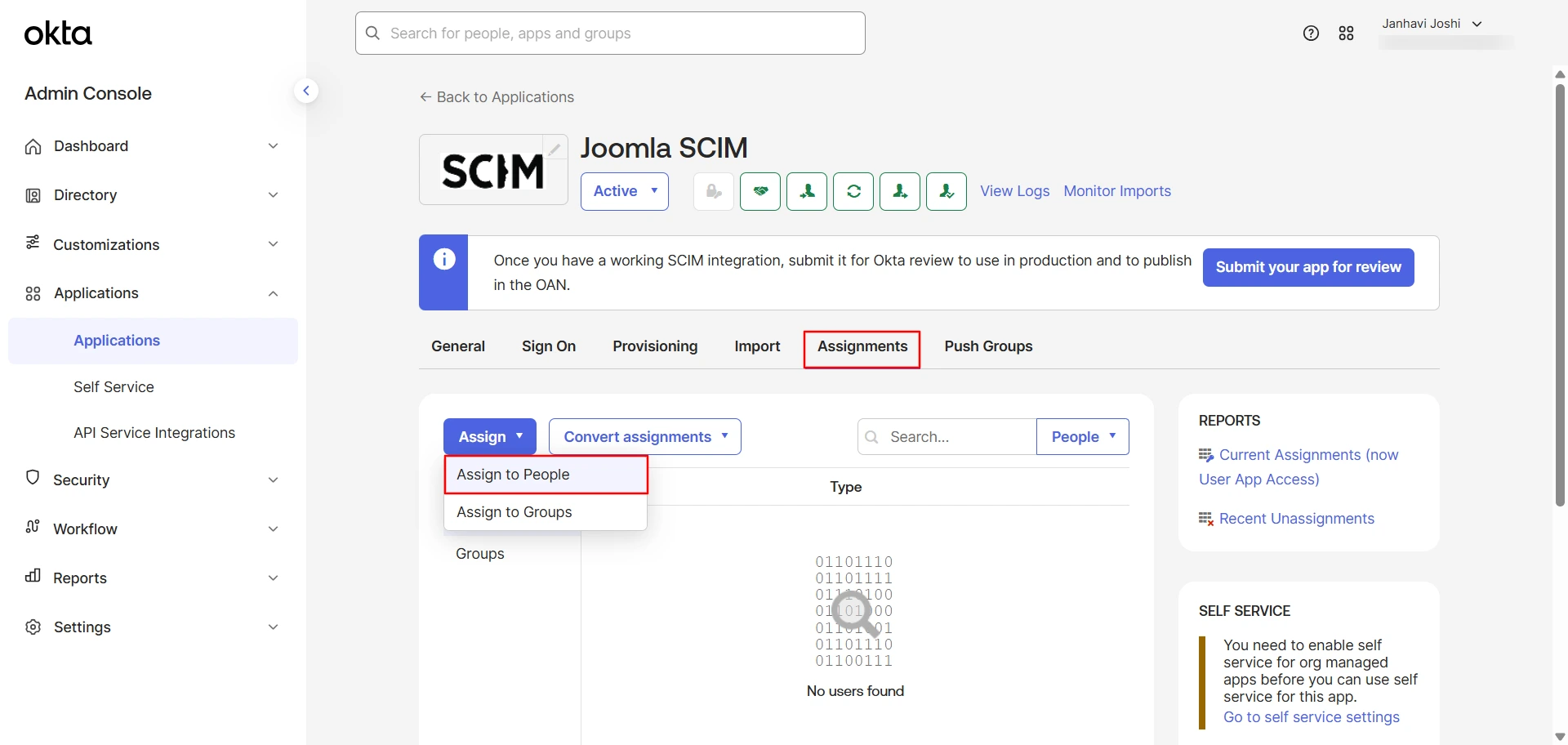Click the Directory book icon
1568x745 pixels.
[33, 195]
